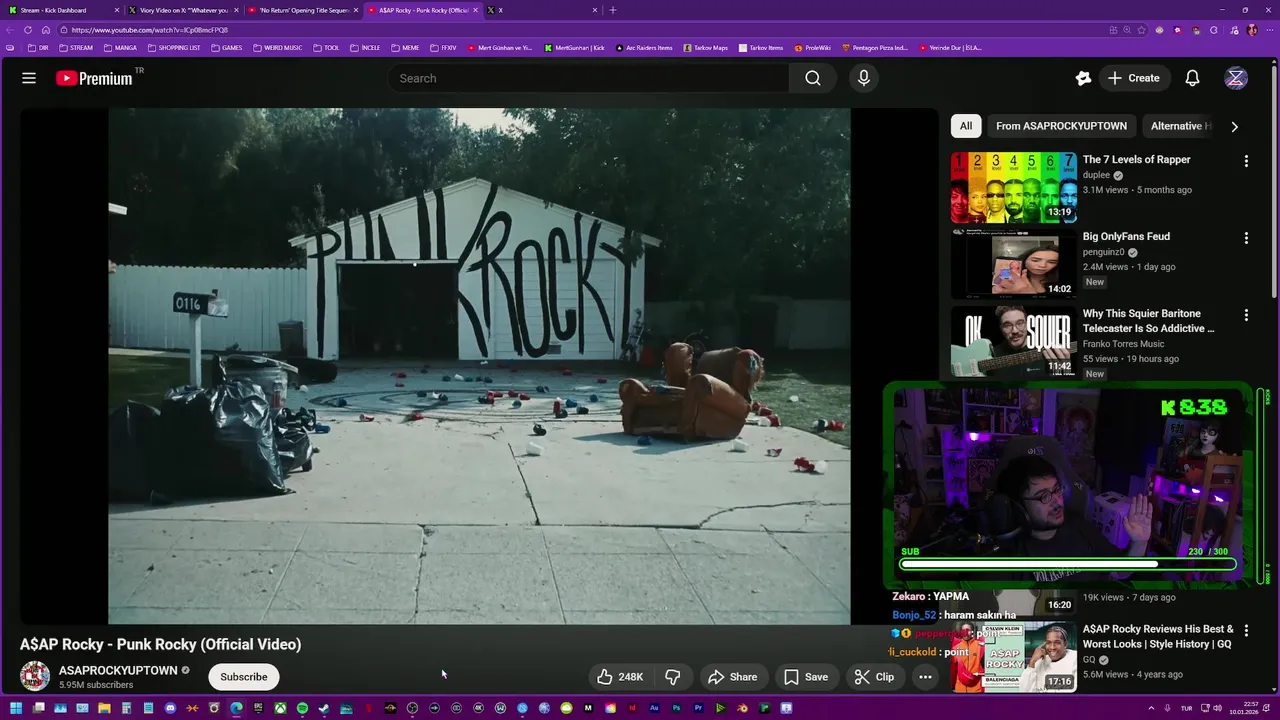Switch to the Vixxy Video on X tab
The height and width of the screenshot is (720, 1280).
pos(180,10)
